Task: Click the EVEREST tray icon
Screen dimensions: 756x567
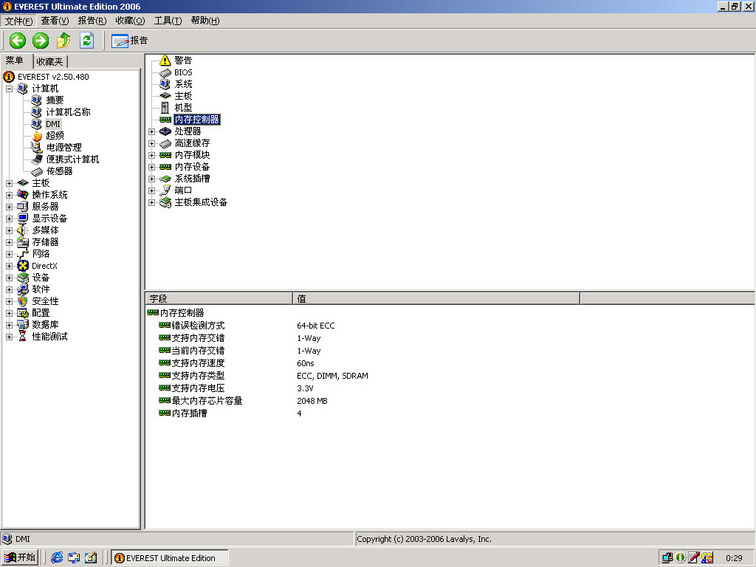Action: click(x=680, y=558)
